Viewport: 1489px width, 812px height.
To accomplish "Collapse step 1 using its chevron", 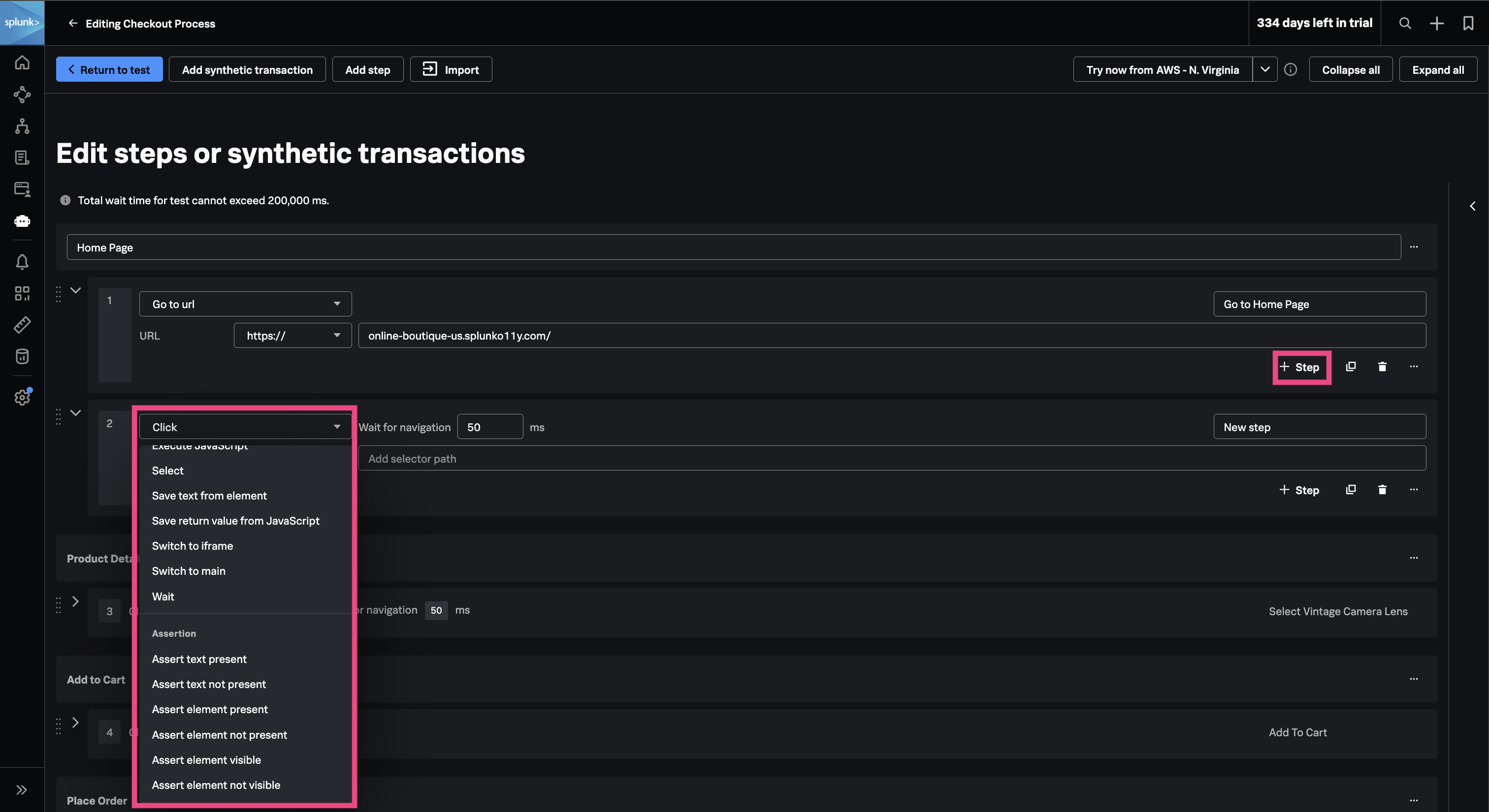I will (76, 290).
